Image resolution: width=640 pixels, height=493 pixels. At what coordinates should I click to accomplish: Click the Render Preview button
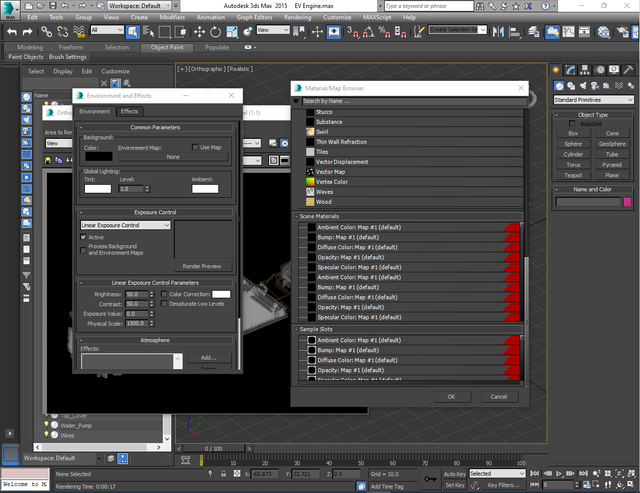point(202,266)
